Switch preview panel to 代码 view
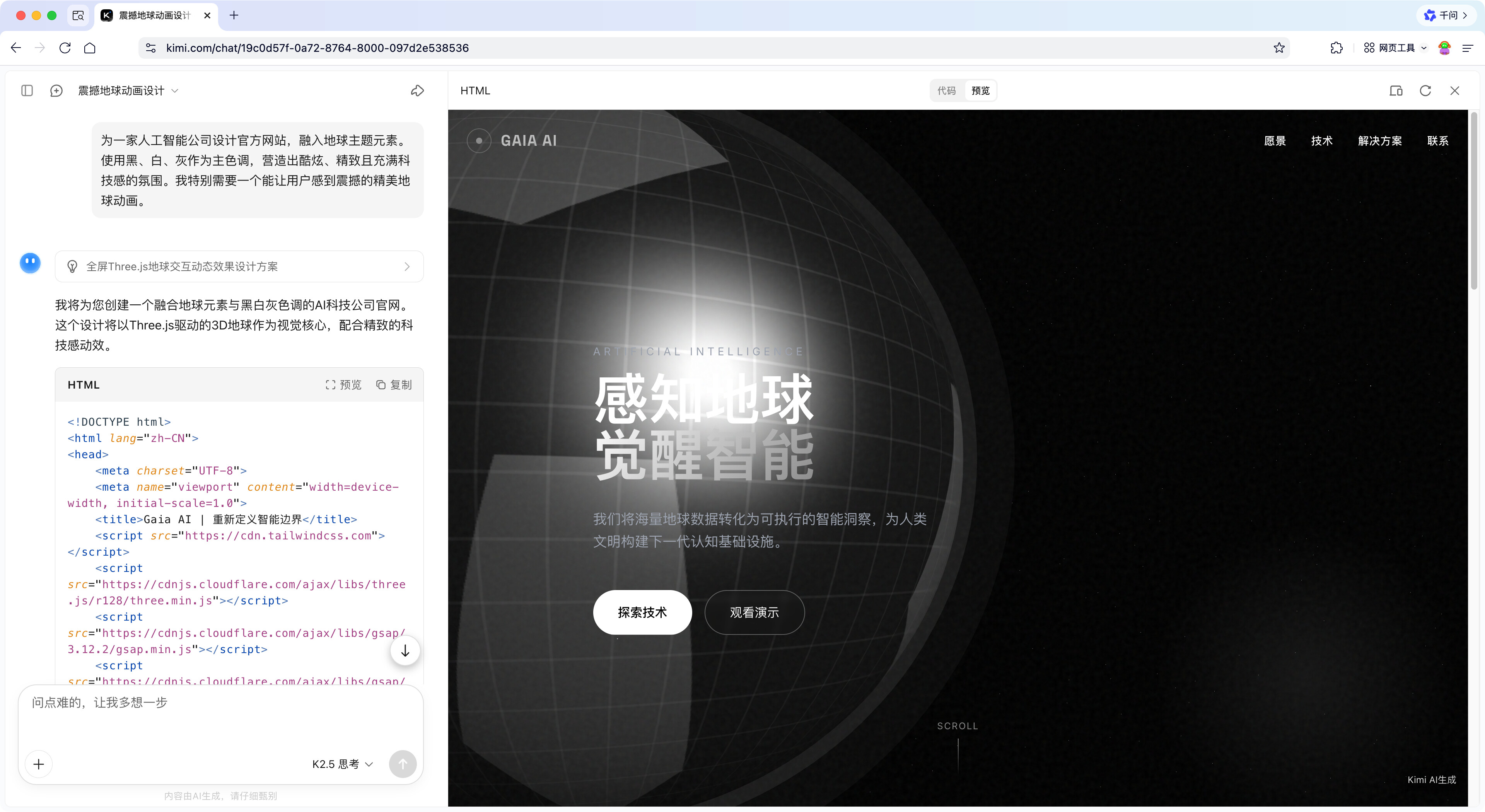Viewport: 1485px width, 812px height. 946,90
